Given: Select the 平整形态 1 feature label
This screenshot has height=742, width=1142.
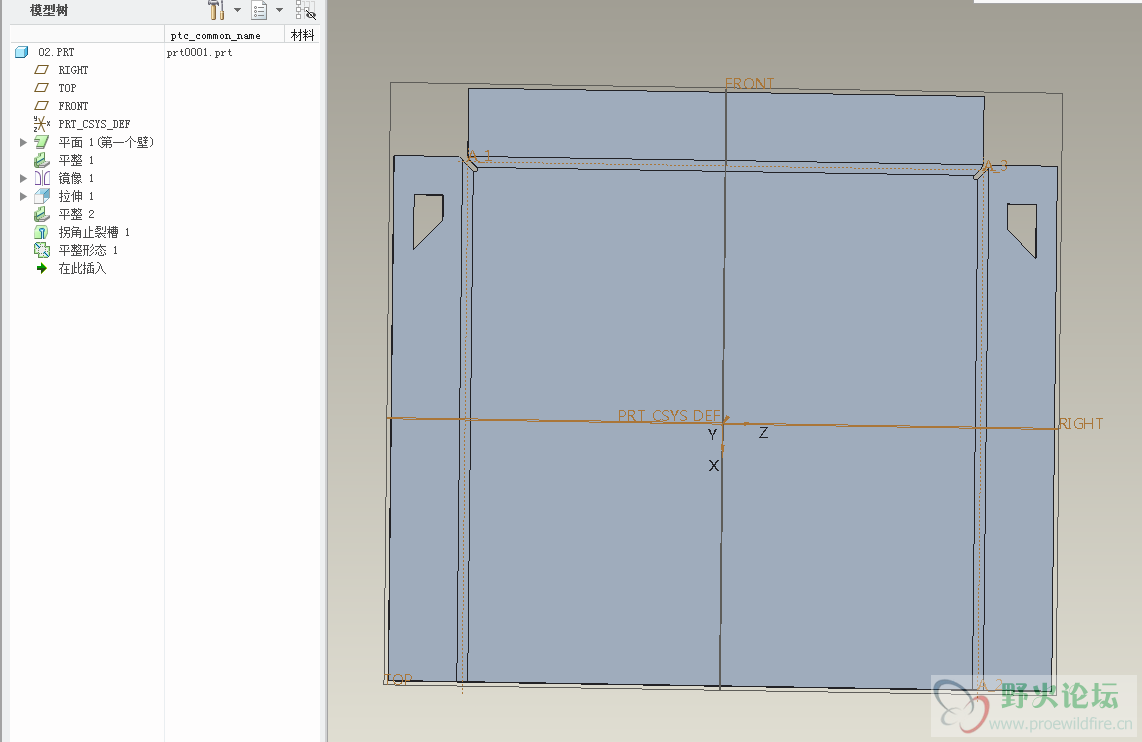Looking at the screenshot, I should (x=88, y=250).
